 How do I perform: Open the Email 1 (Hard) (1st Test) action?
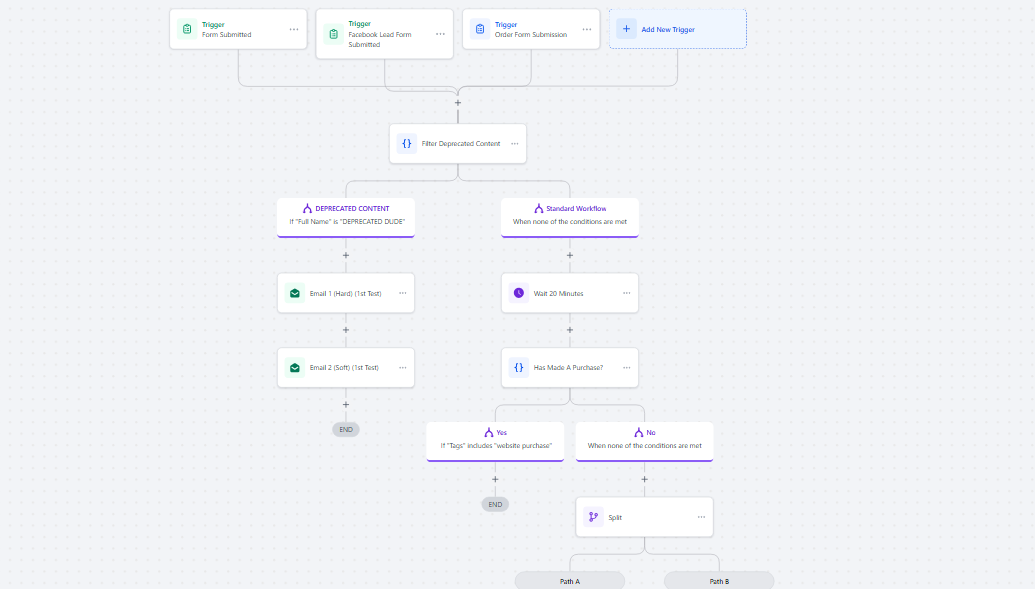[x=346, y=293]
